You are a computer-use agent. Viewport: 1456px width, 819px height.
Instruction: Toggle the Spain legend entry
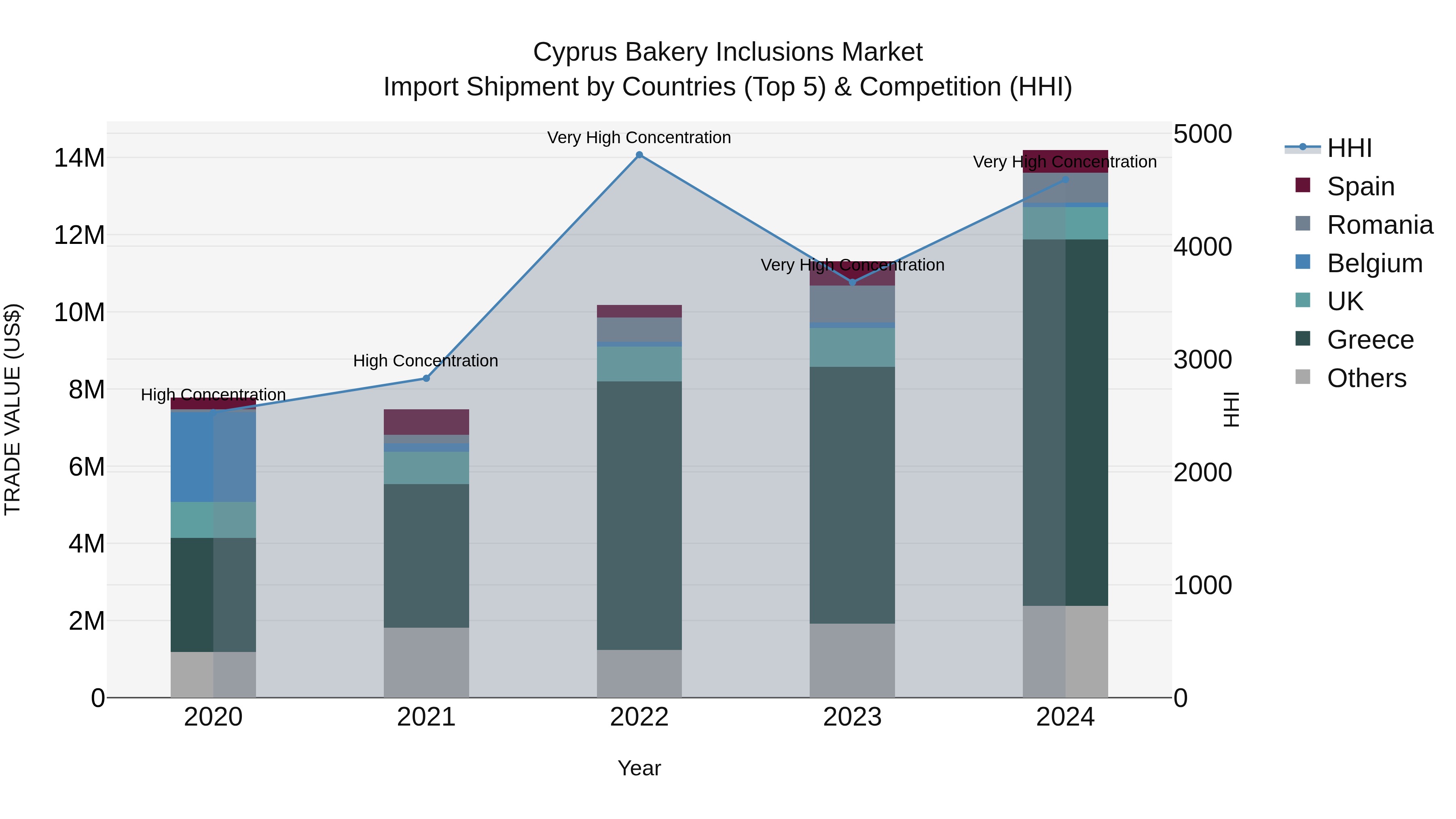(1345, 186)
